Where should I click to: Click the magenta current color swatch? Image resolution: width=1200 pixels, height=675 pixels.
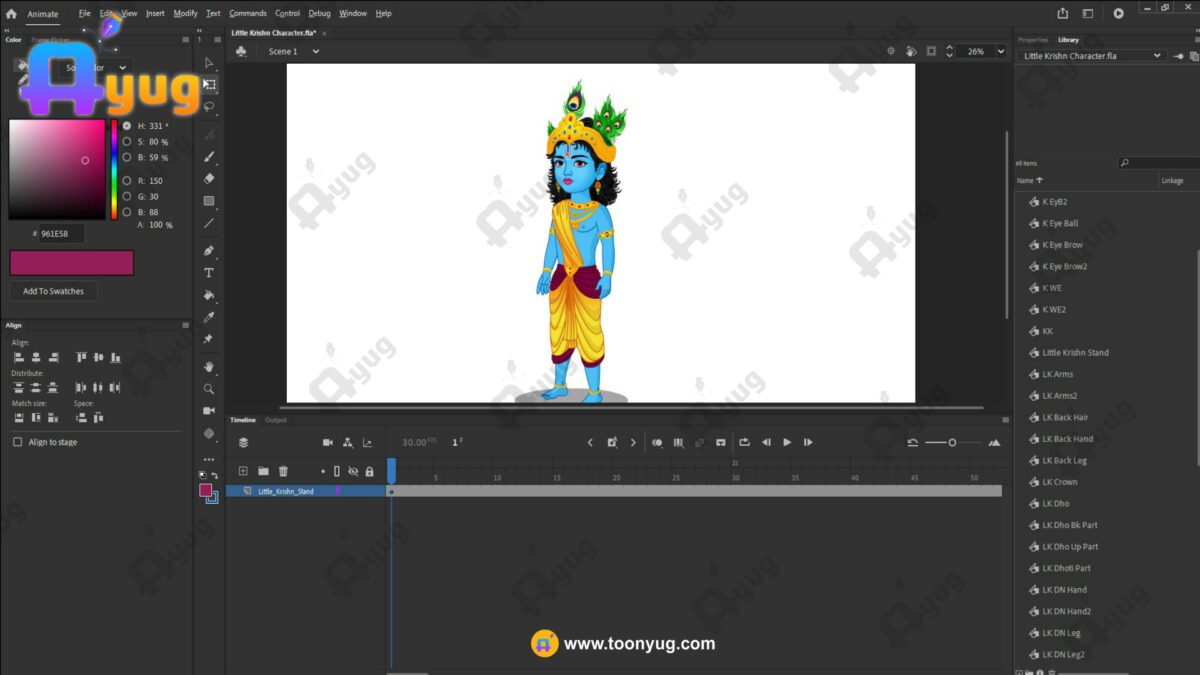pyautogui.click(x=71, y=263)
